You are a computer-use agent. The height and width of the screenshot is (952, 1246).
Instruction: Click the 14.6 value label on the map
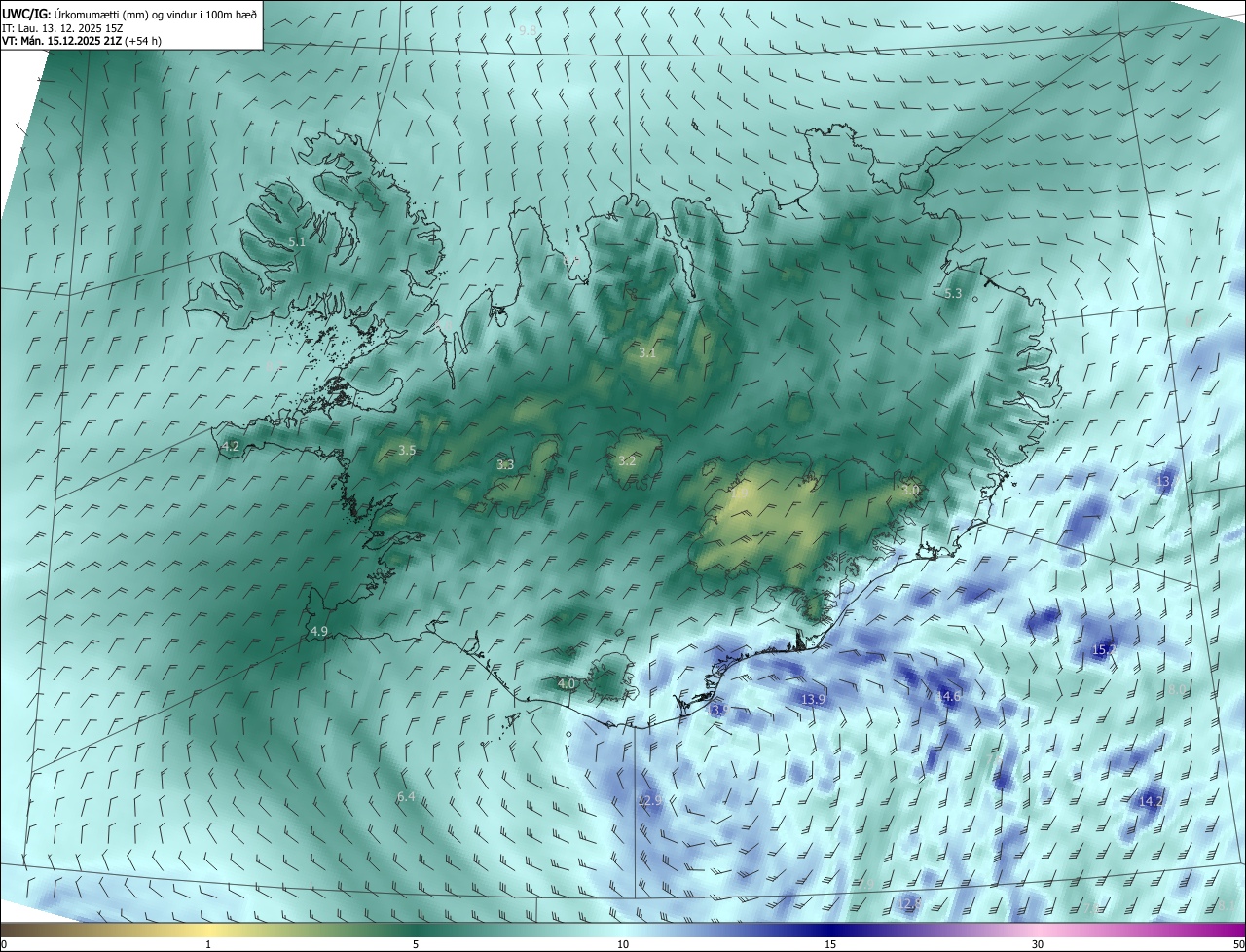[948, 696]
